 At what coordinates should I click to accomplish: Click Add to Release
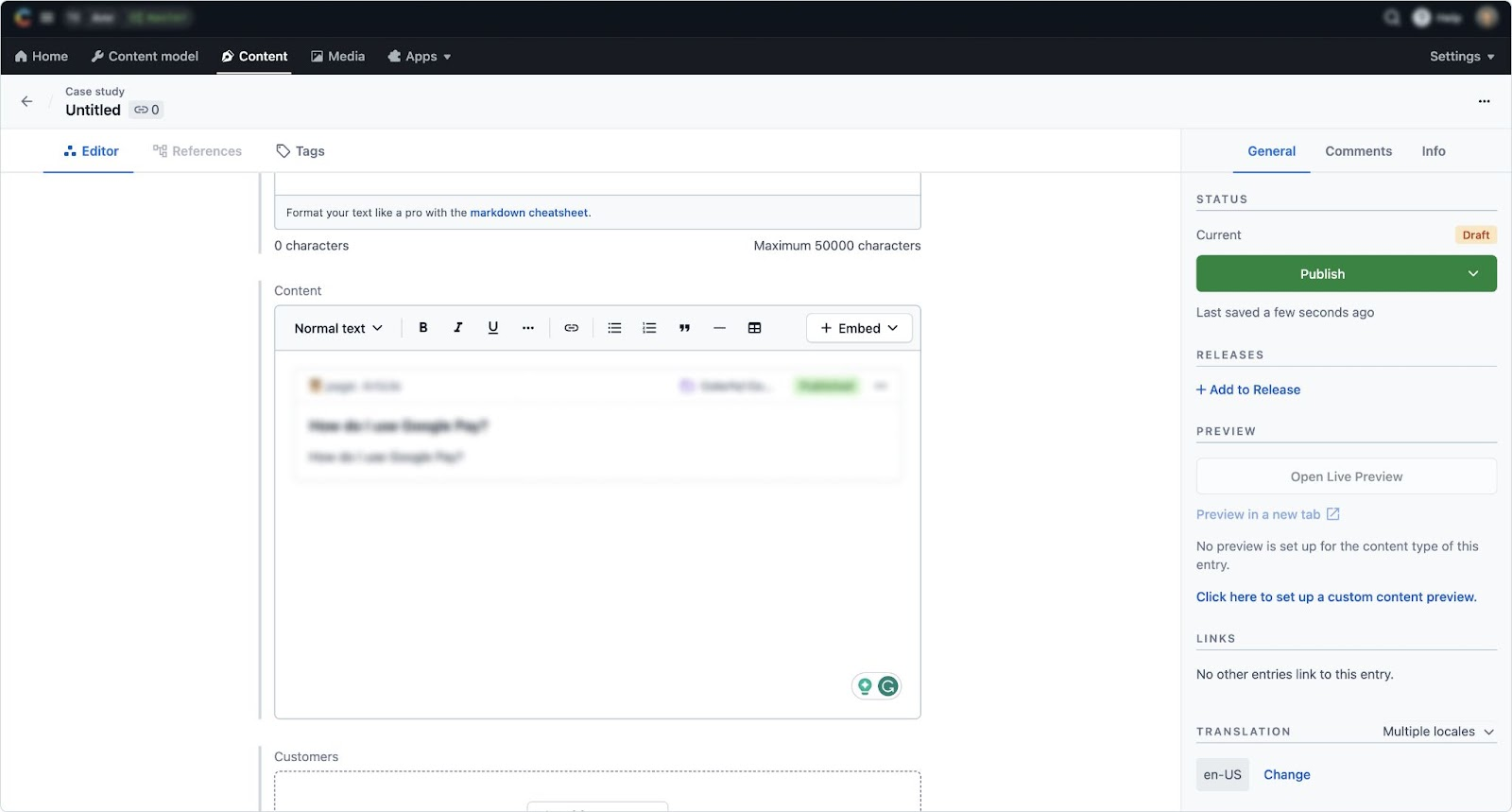pos(1248,389)
